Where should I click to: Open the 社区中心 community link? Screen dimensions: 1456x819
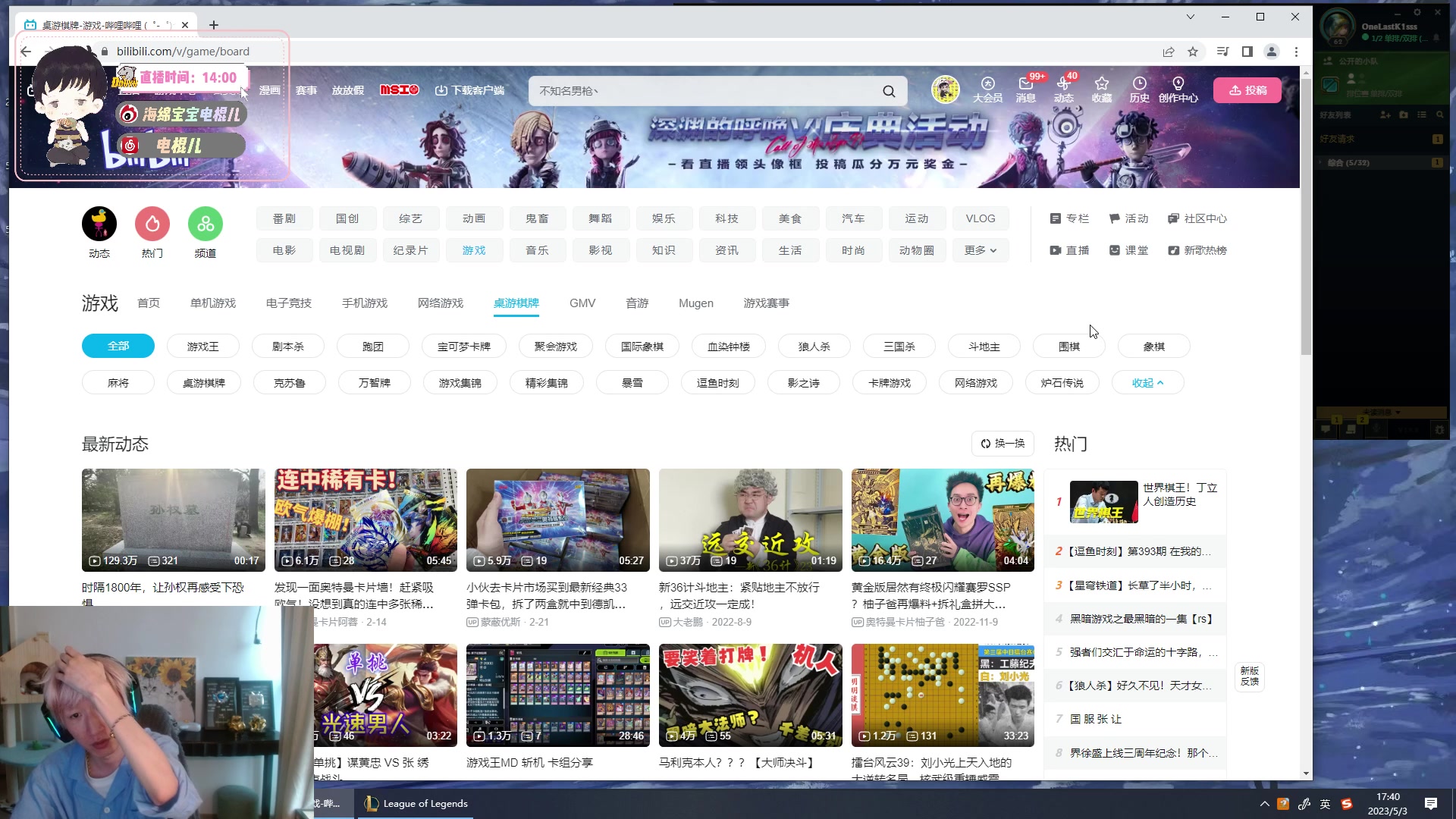(x=1197, y=218)
